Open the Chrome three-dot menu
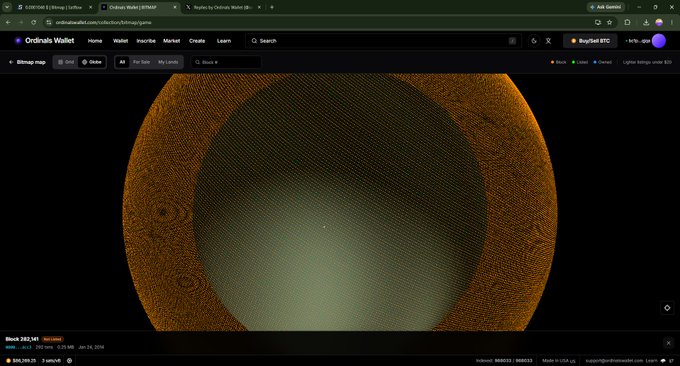The height and width of the screenshot is (366, 680). click(x=672, y=22)
